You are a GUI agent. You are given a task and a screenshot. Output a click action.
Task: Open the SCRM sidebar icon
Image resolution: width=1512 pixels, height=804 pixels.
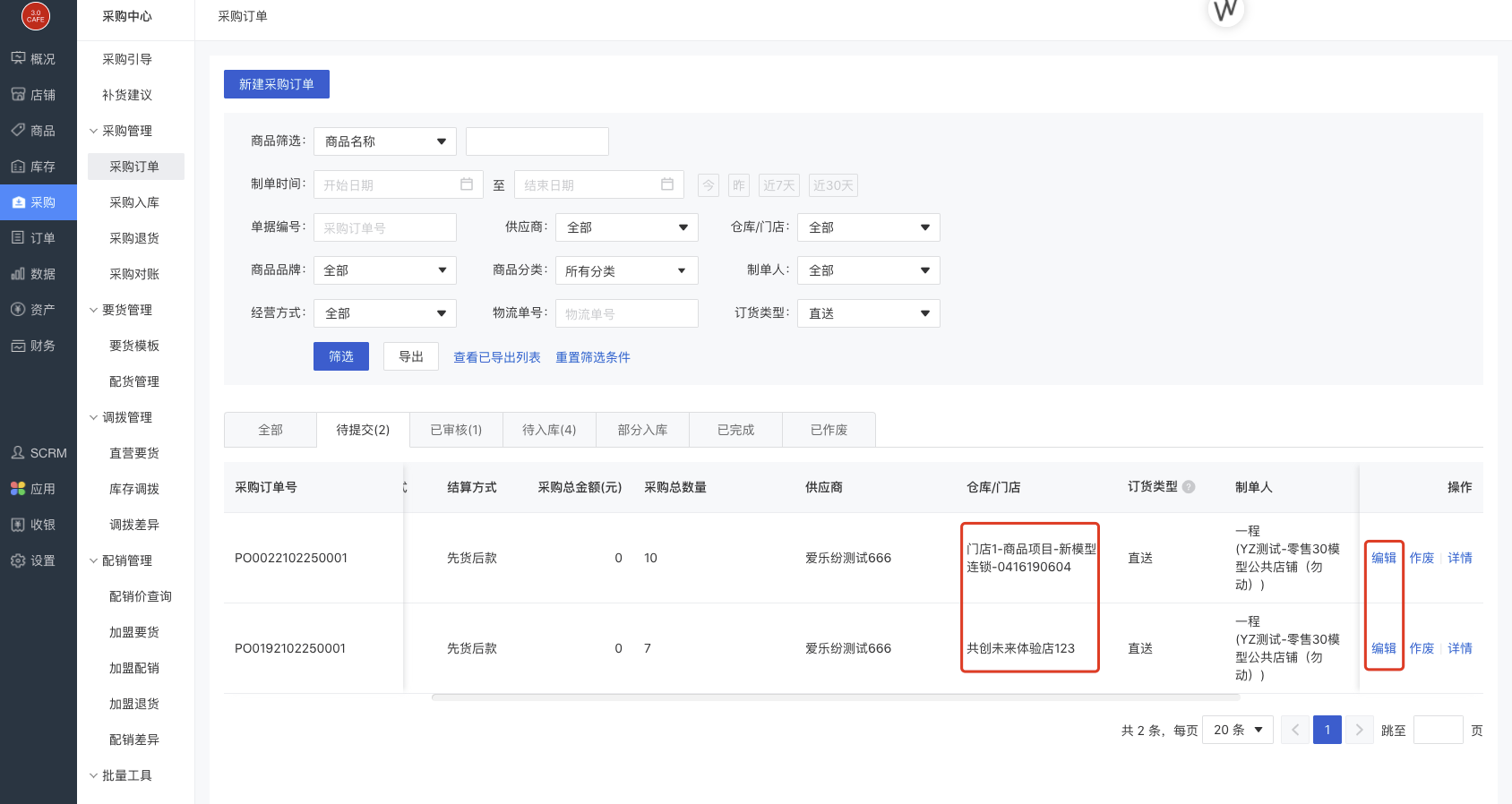(x=18, y=452)
